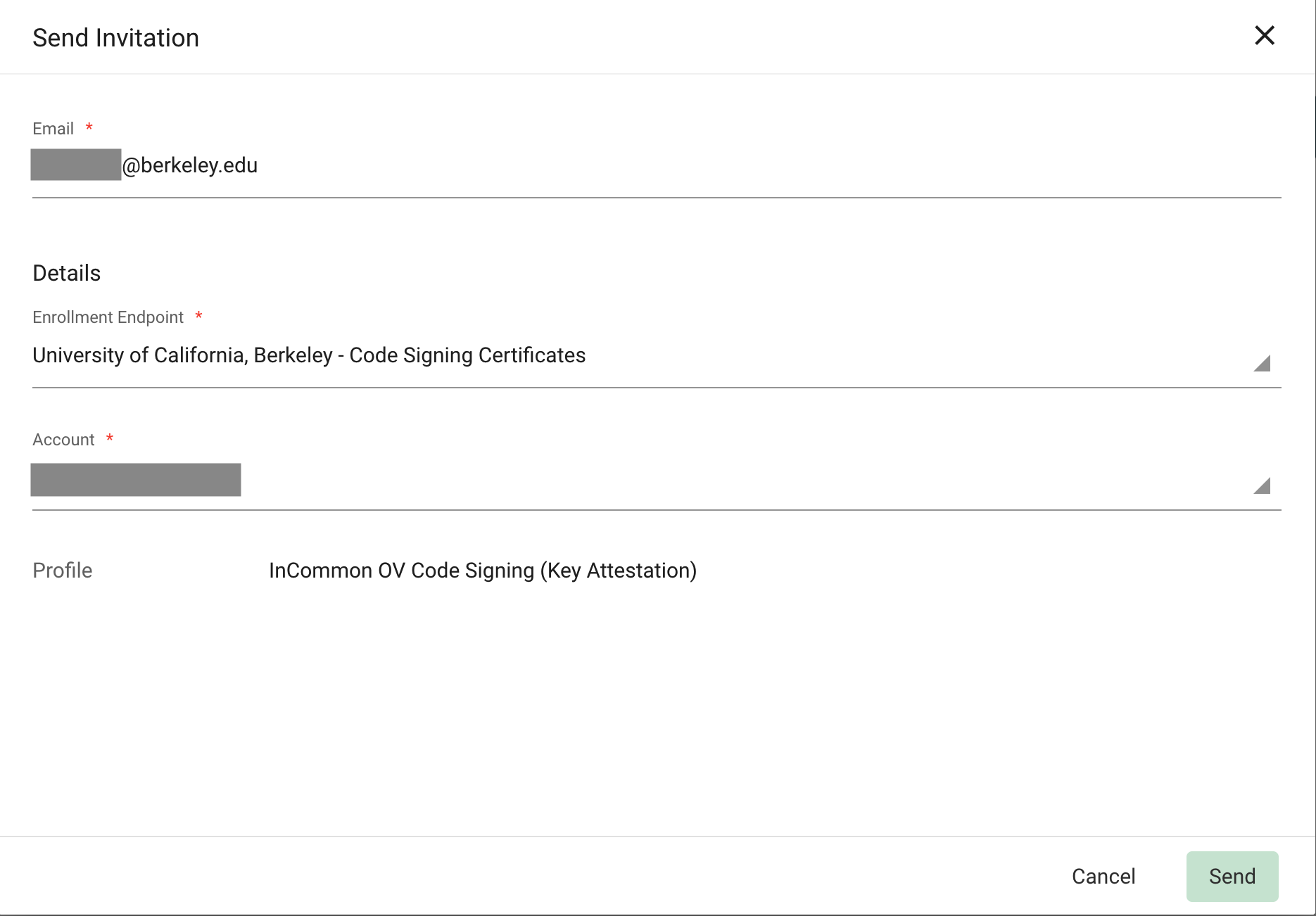Click the redacted Account value
The width and height of the screenshot is (1316, 916).
[x=136, y=480]
